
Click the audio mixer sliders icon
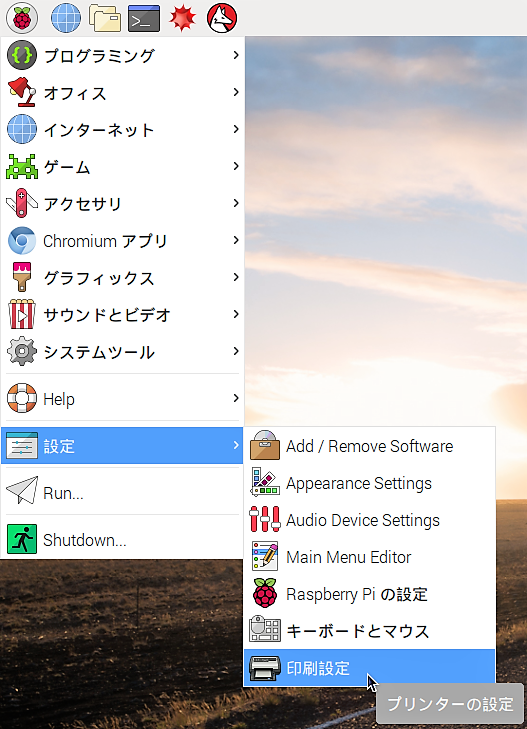265,519
